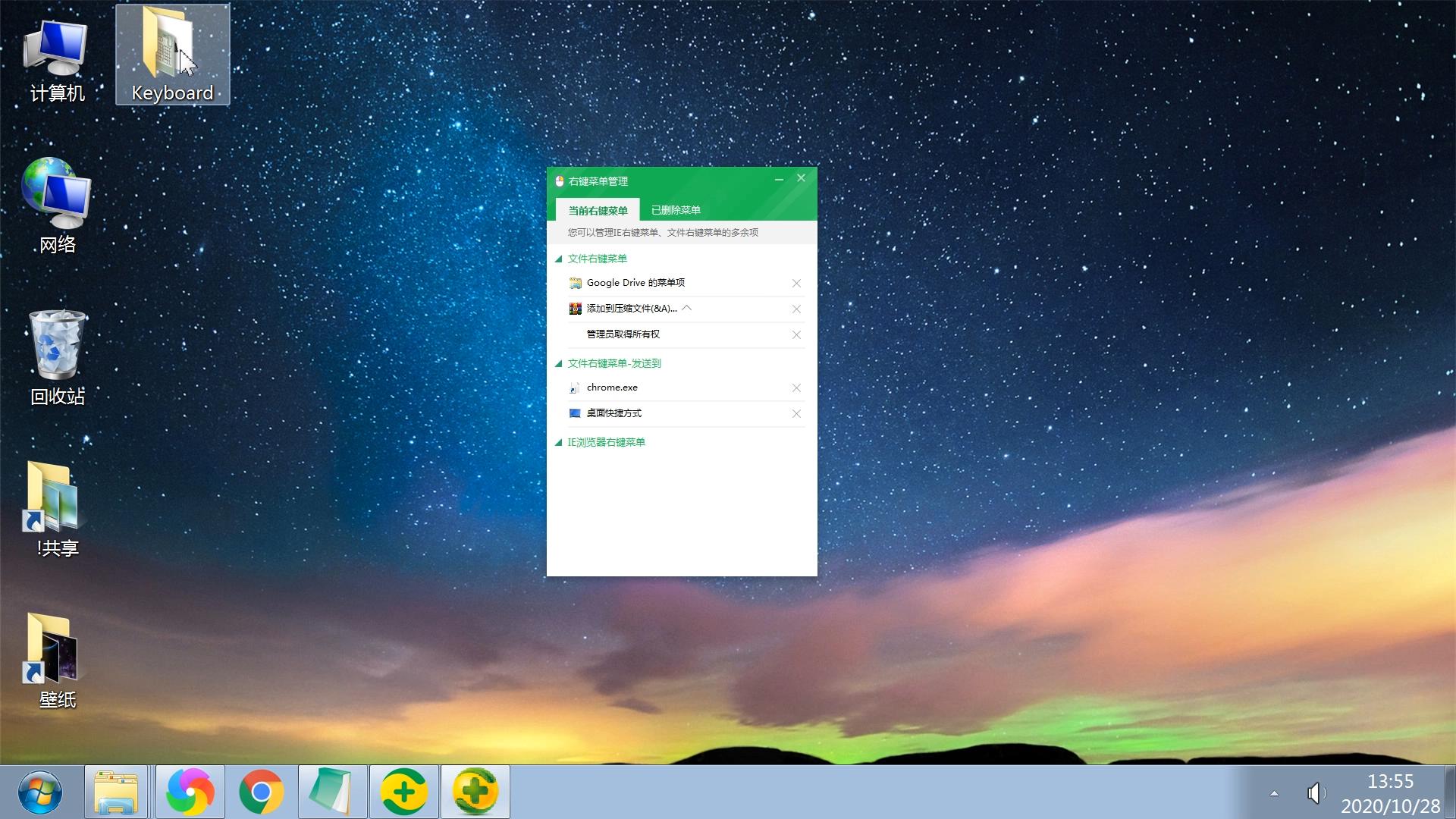
Task: Minimize the 右键菜单管理 window
Action: click(779, 180)
